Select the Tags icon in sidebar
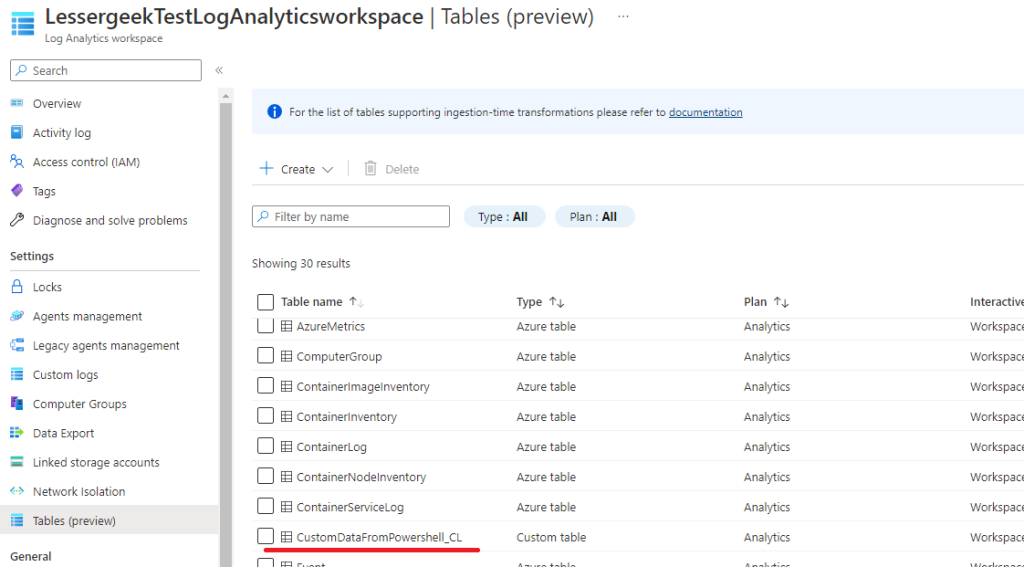 16,191
